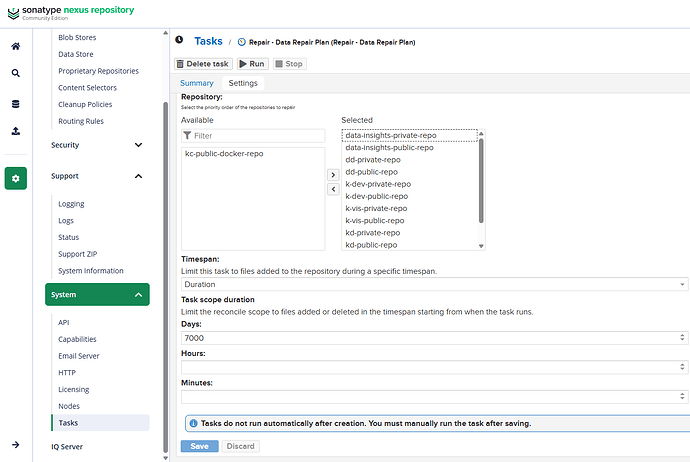
Task: Select kc-public-docker-repo in Available list
Action: click(x=224, y=154)
